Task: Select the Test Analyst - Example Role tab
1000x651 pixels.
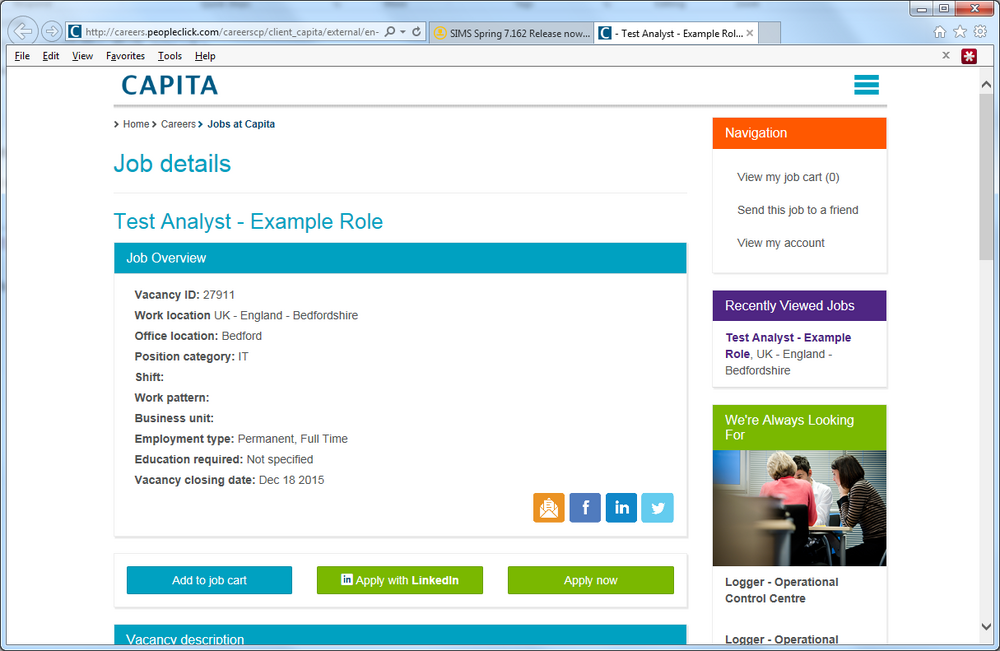Action: click(x=676, y=33)
